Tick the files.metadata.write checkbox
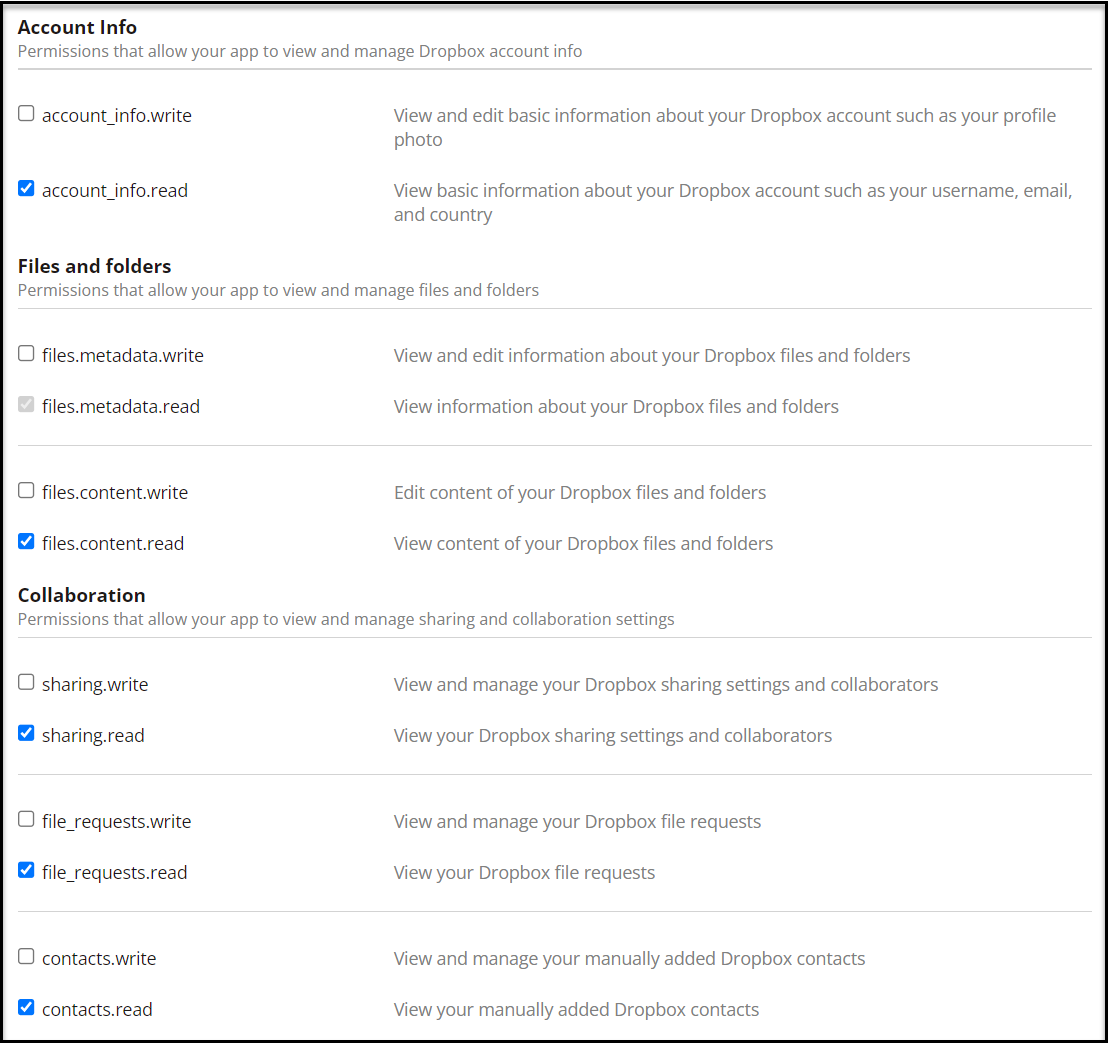1108x1043 pixels. 26,353
